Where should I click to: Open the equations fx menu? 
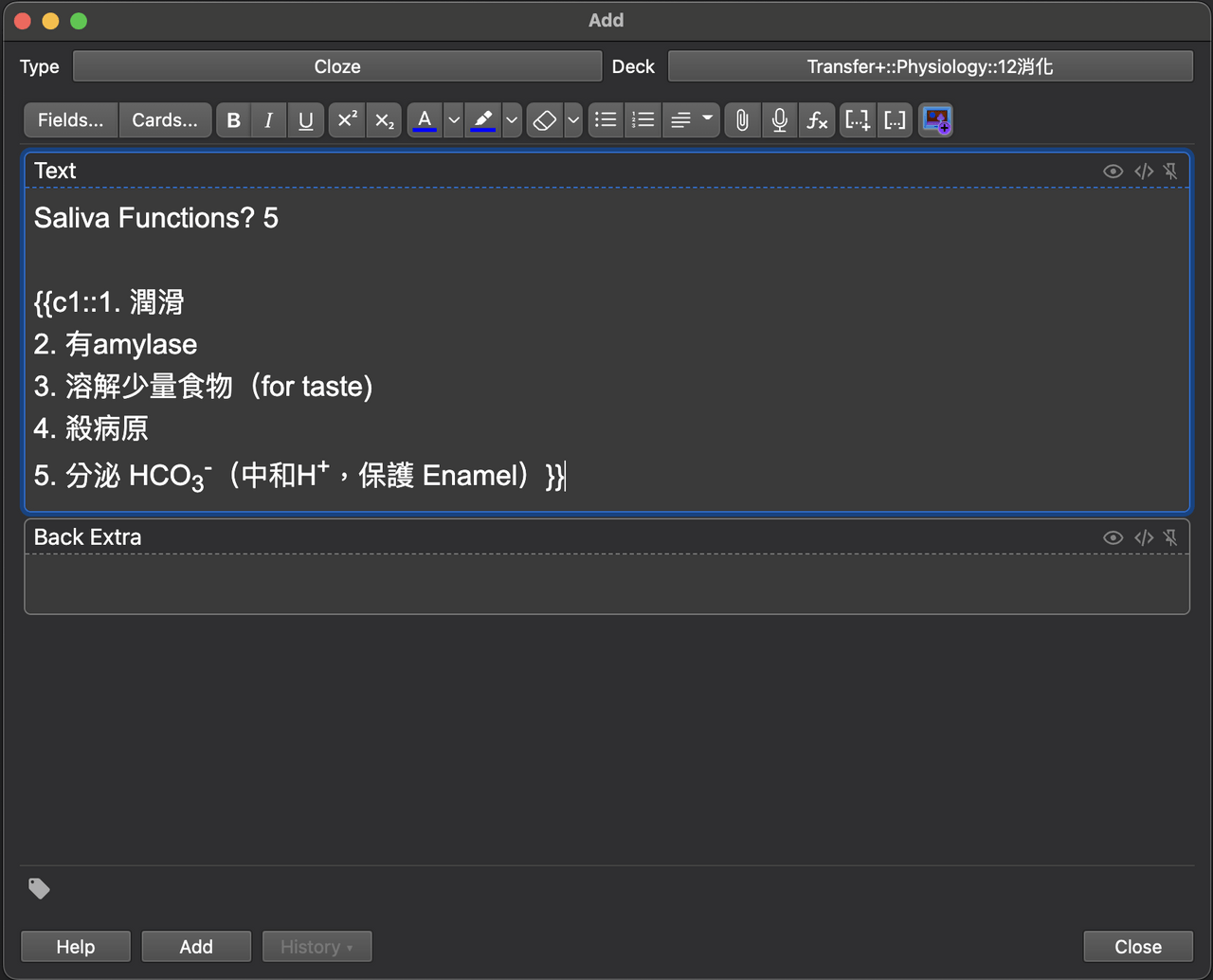pyautogui.click(x=817, y=120)
